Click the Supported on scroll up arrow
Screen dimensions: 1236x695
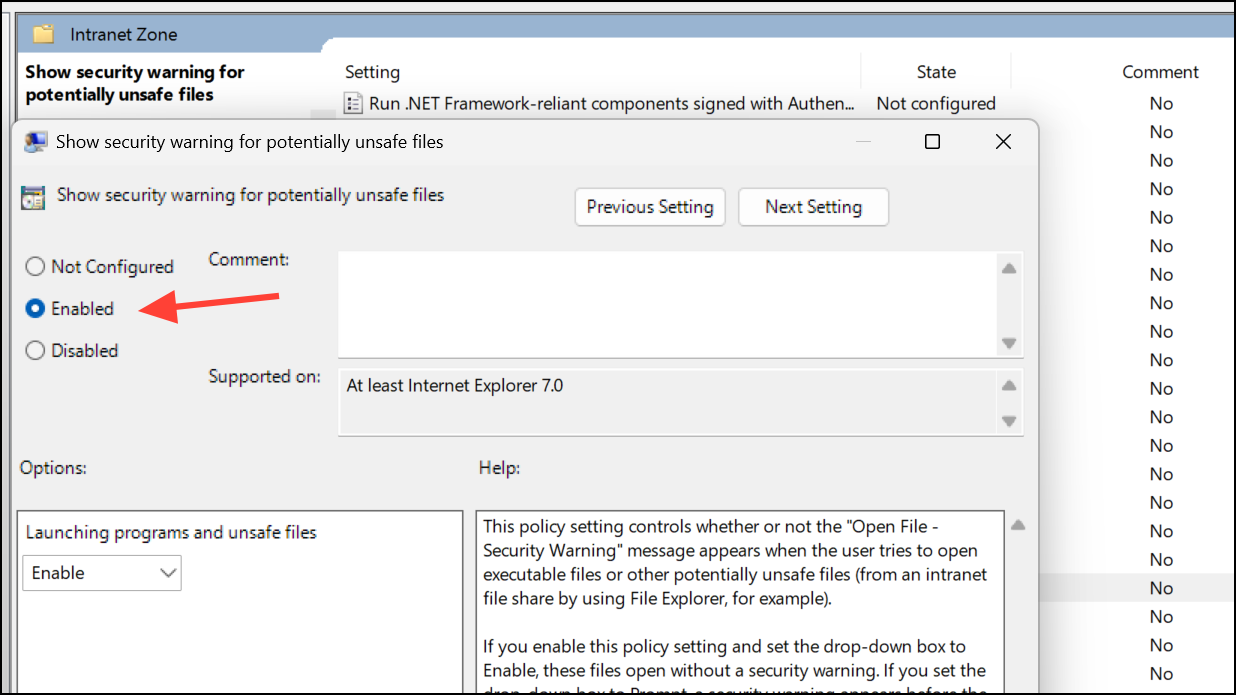1009,386
